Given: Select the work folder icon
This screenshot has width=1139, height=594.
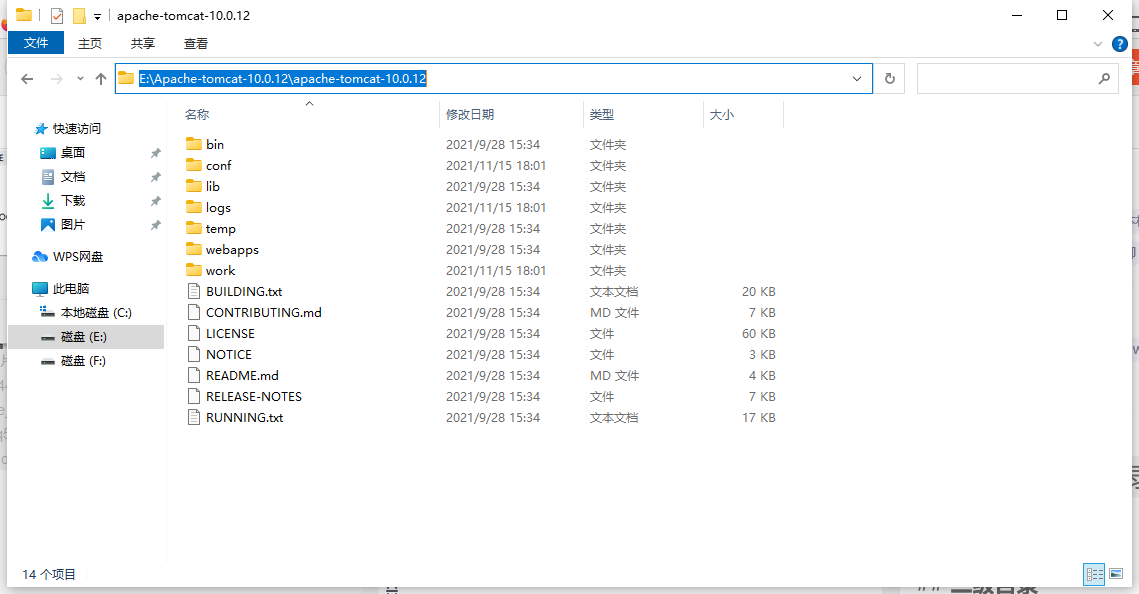Looking at the screenshot, I should click(193, 270).
